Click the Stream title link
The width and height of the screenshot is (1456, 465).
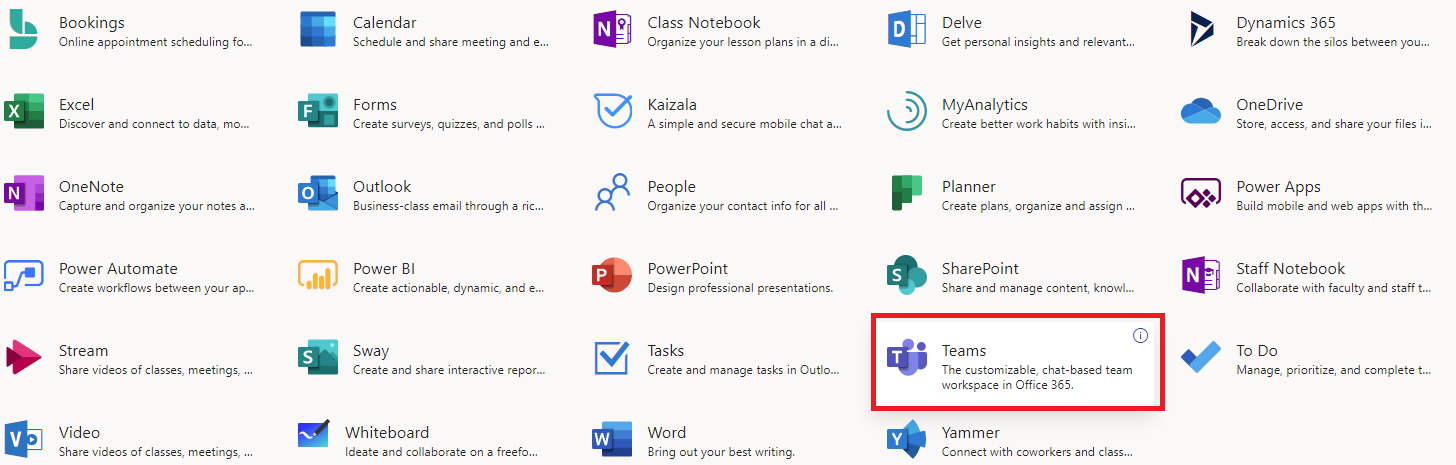(84, 350)
